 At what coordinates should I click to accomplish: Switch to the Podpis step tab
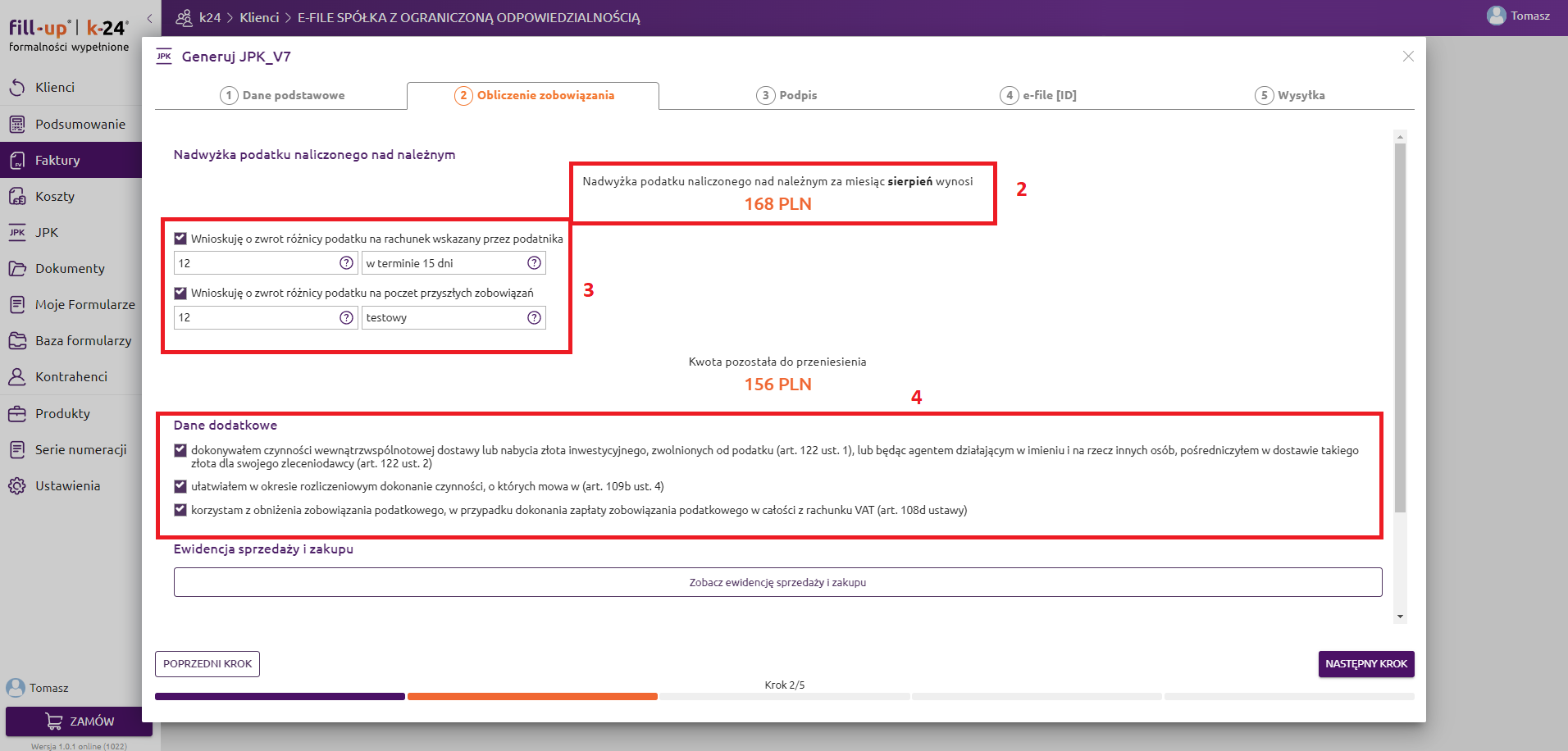tap(786, 95)
